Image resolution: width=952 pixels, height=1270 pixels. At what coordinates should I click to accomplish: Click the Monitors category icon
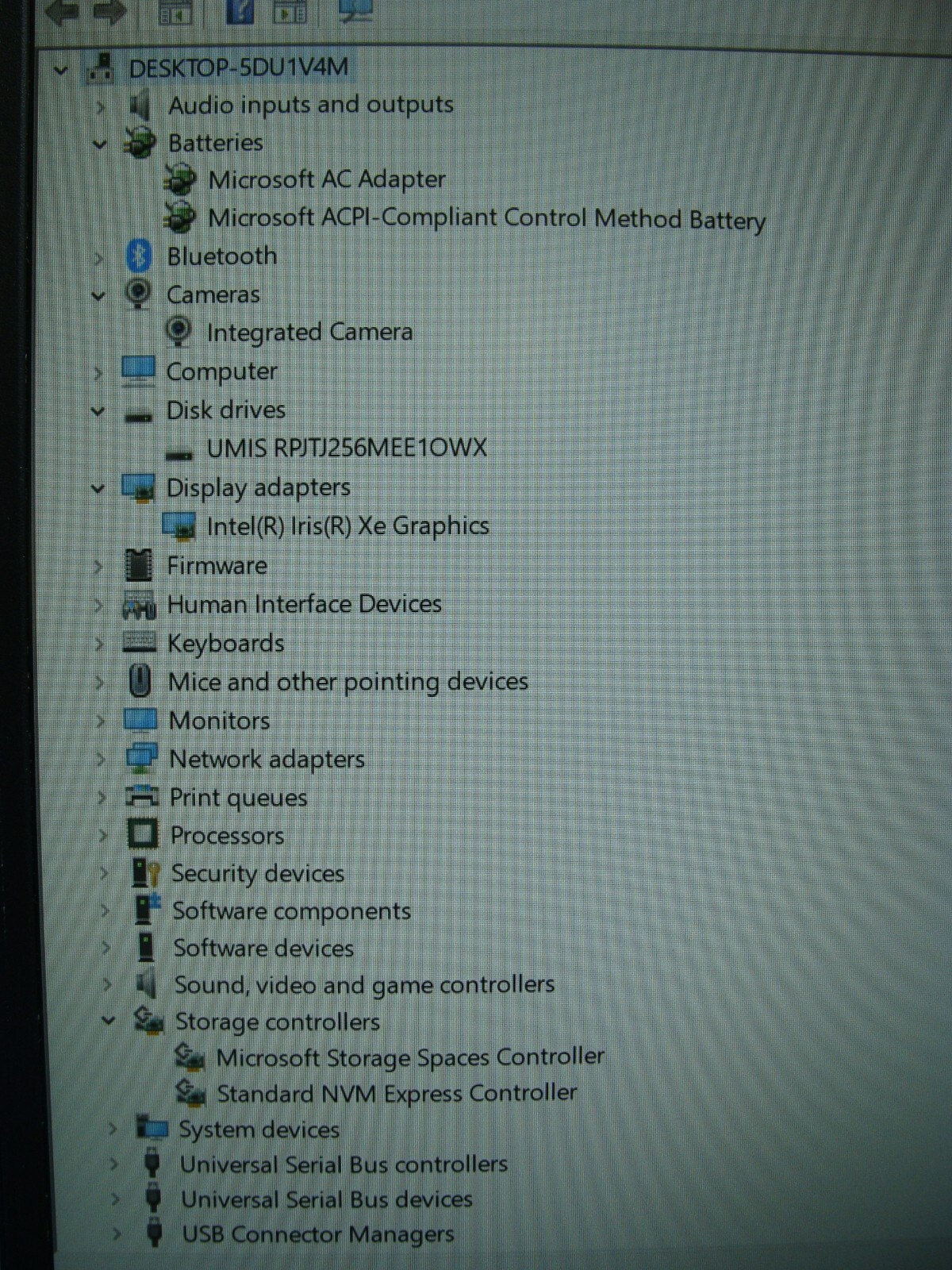point(141,719)
